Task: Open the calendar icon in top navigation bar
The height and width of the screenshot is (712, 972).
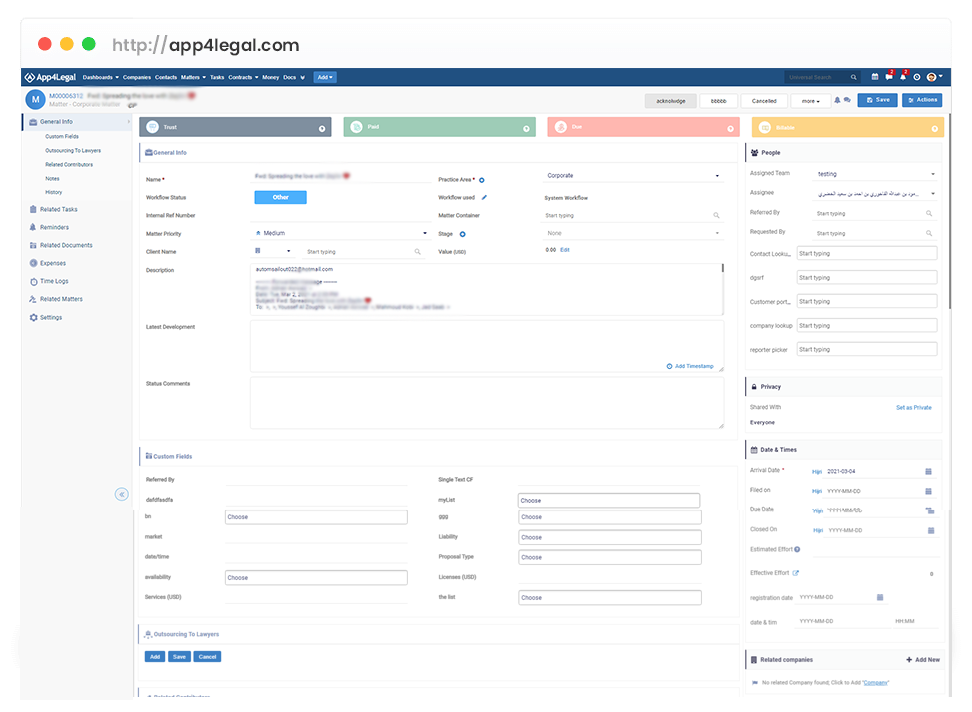Action: point(875,77)
